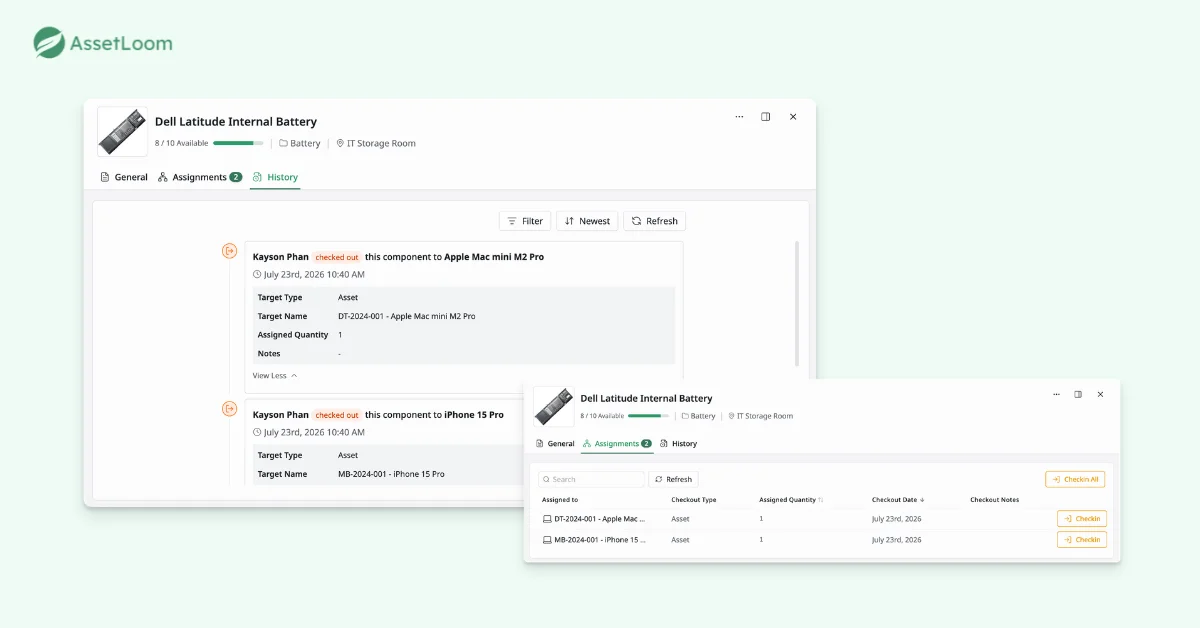The height and width of the screenshot is (628, 1200).
Task: Click the 'iPhone 15 Pro' history title
Action: pos(474,415)
